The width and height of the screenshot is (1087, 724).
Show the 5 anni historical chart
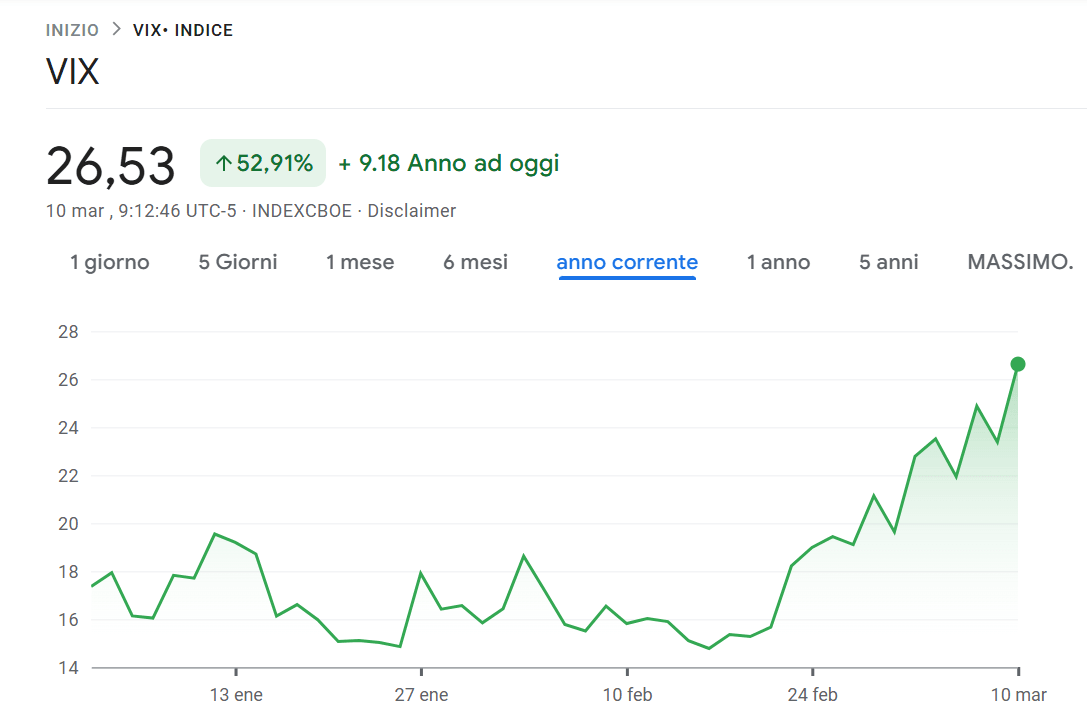tap(887, 262)
